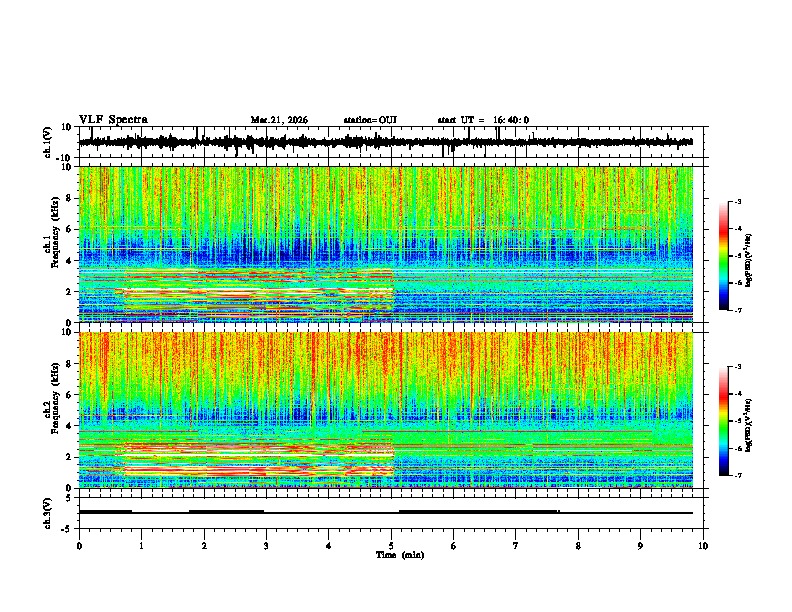Click the time axis tick label "4"
The width and height of the screenshot is (792, 612).
329,546
